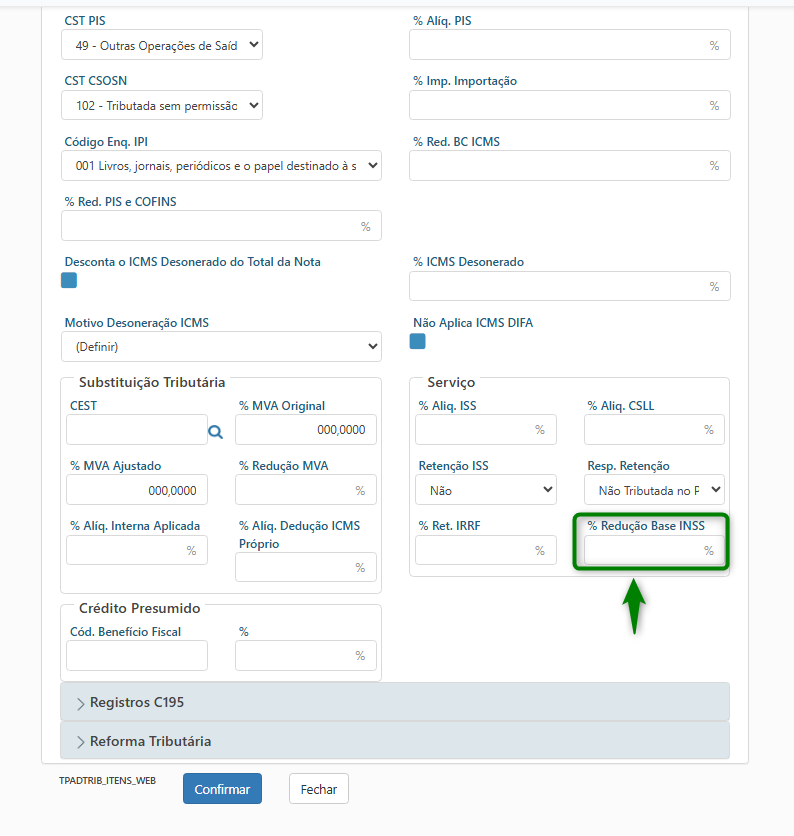Click the Confirmar button
This screenshot has height=836, width=794.
(222, 789)
